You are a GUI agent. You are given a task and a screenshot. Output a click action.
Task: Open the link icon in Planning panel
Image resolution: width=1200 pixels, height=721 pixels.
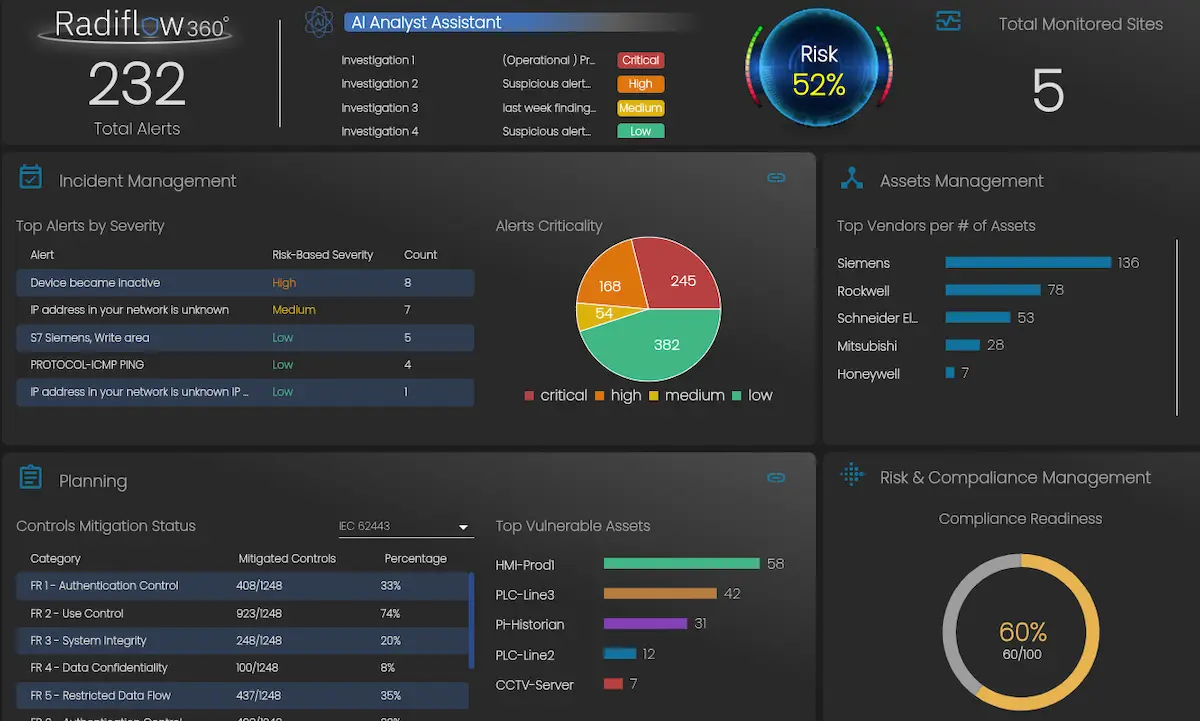[776, 479]
